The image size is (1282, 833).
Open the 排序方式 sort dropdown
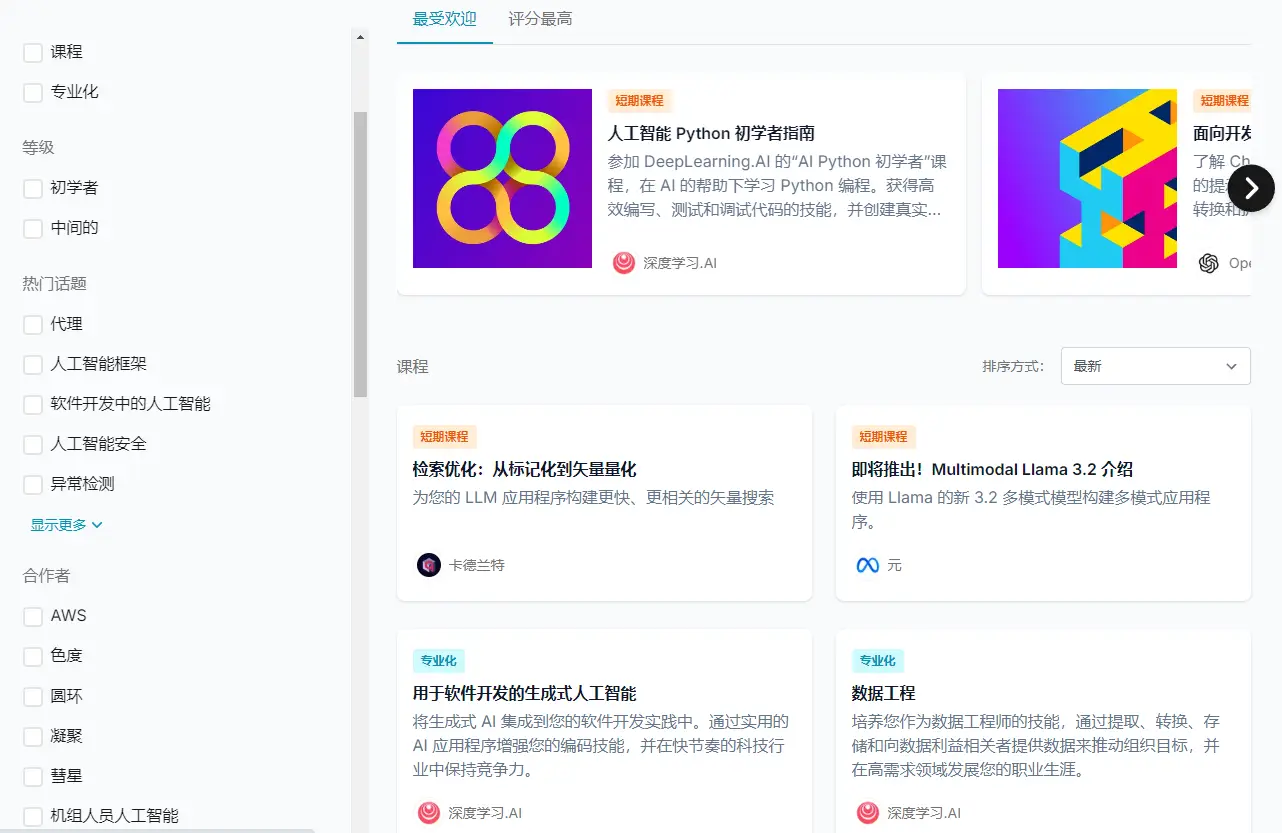pyautogui.click(x=1155, y=366)
